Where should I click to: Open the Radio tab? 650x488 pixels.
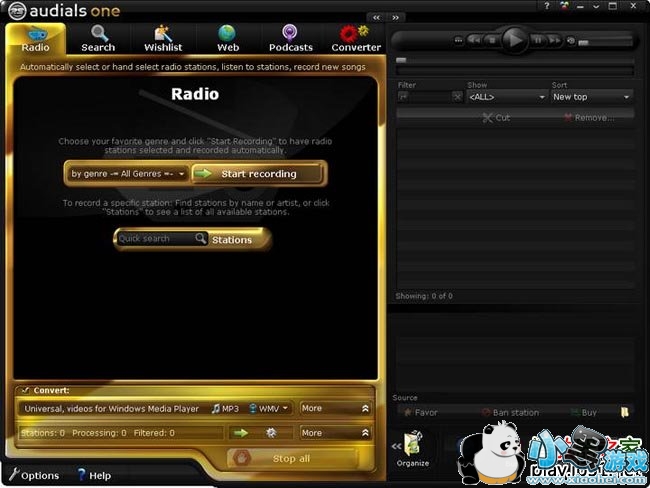[x=36, y=39]
